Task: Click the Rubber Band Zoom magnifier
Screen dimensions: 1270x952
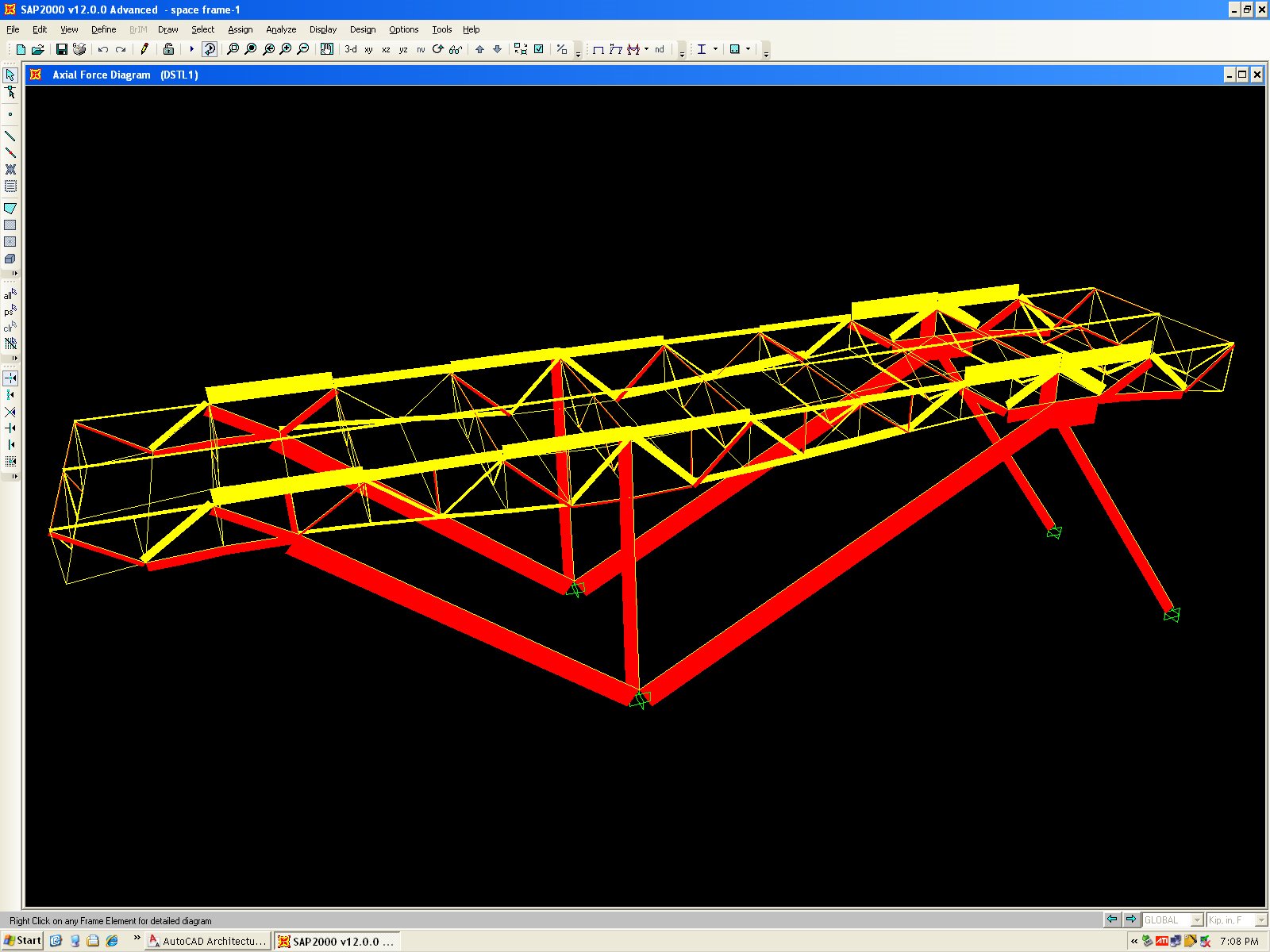Action: coord(233,49)
